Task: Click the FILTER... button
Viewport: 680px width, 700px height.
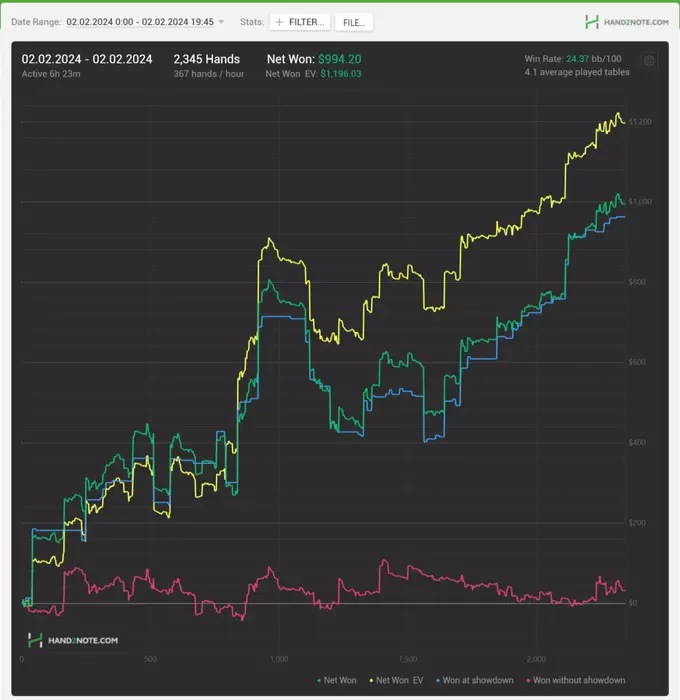Action: 300,22
